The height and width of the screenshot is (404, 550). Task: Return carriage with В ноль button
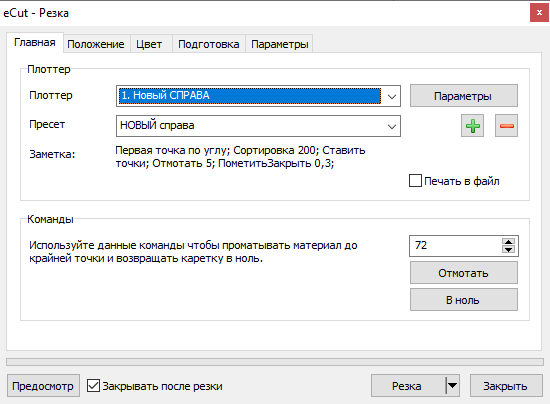(463, 300)
